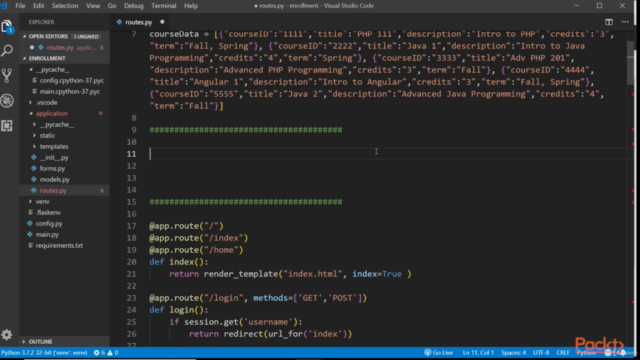Split the editor to the right
The height and width of the screenshot is (360, 640).
click(x=609, y=22)
